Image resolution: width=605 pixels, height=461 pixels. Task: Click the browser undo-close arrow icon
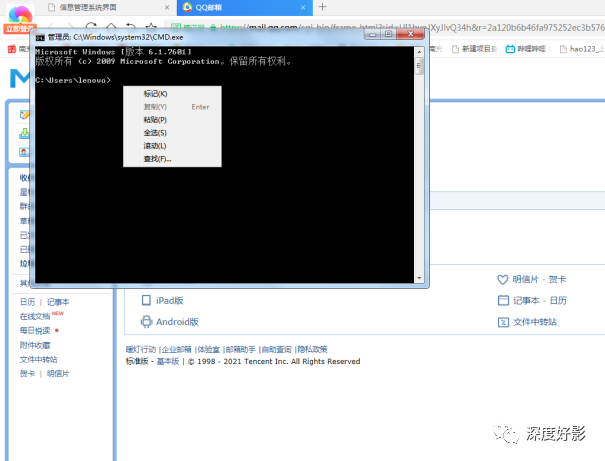point(131,25)
